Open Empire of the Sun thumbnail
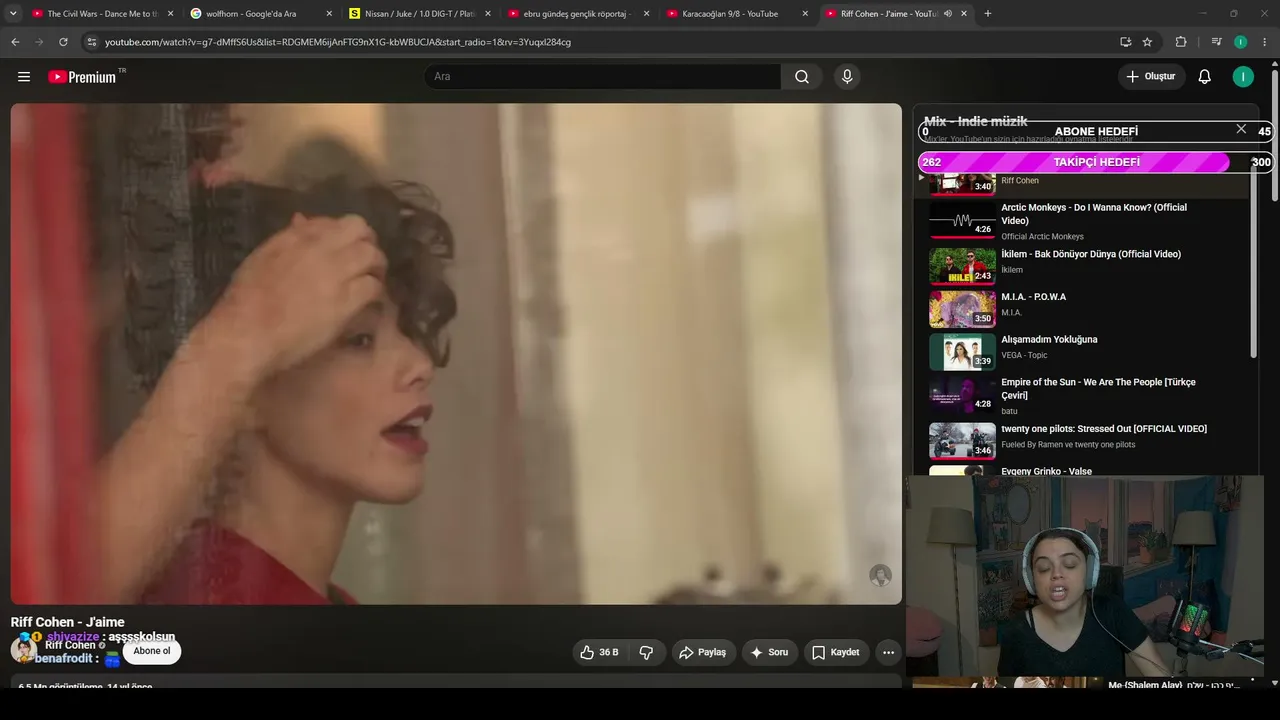The width and height of the screenshot is (1280, 720). click(x=962, y=395)
